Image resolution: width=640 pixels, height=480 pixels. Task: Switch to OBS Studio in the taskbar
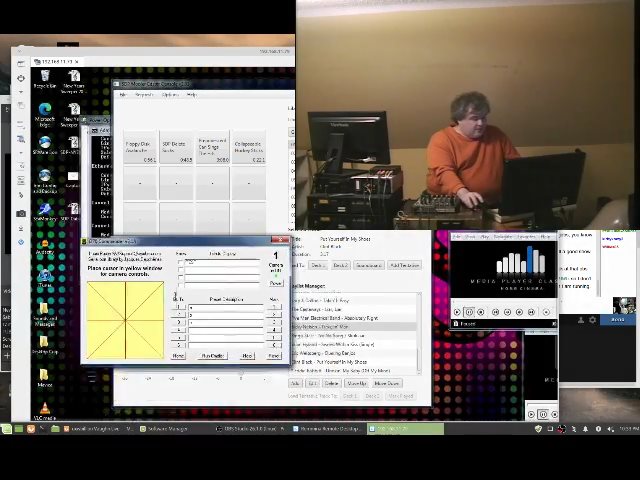[x=250, y=429]
